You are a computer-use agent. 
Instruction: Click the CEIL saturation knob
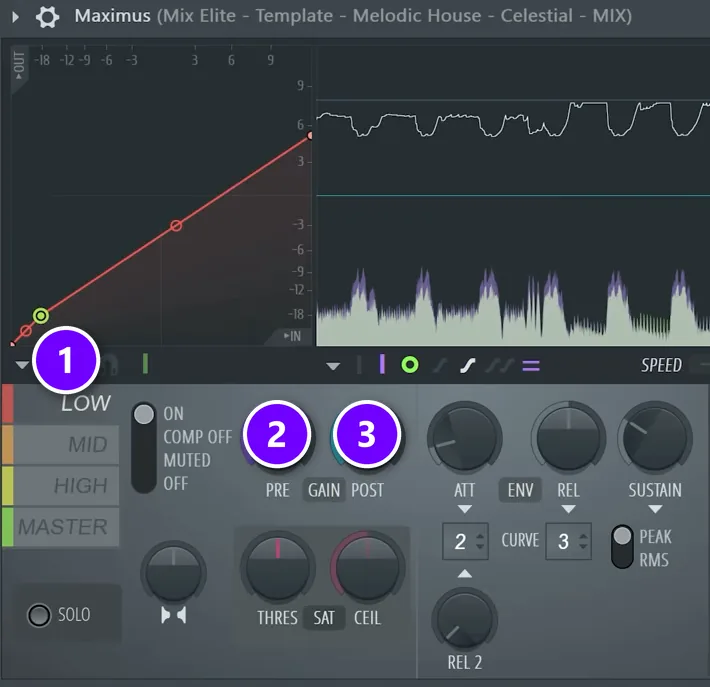coord(367,569)
